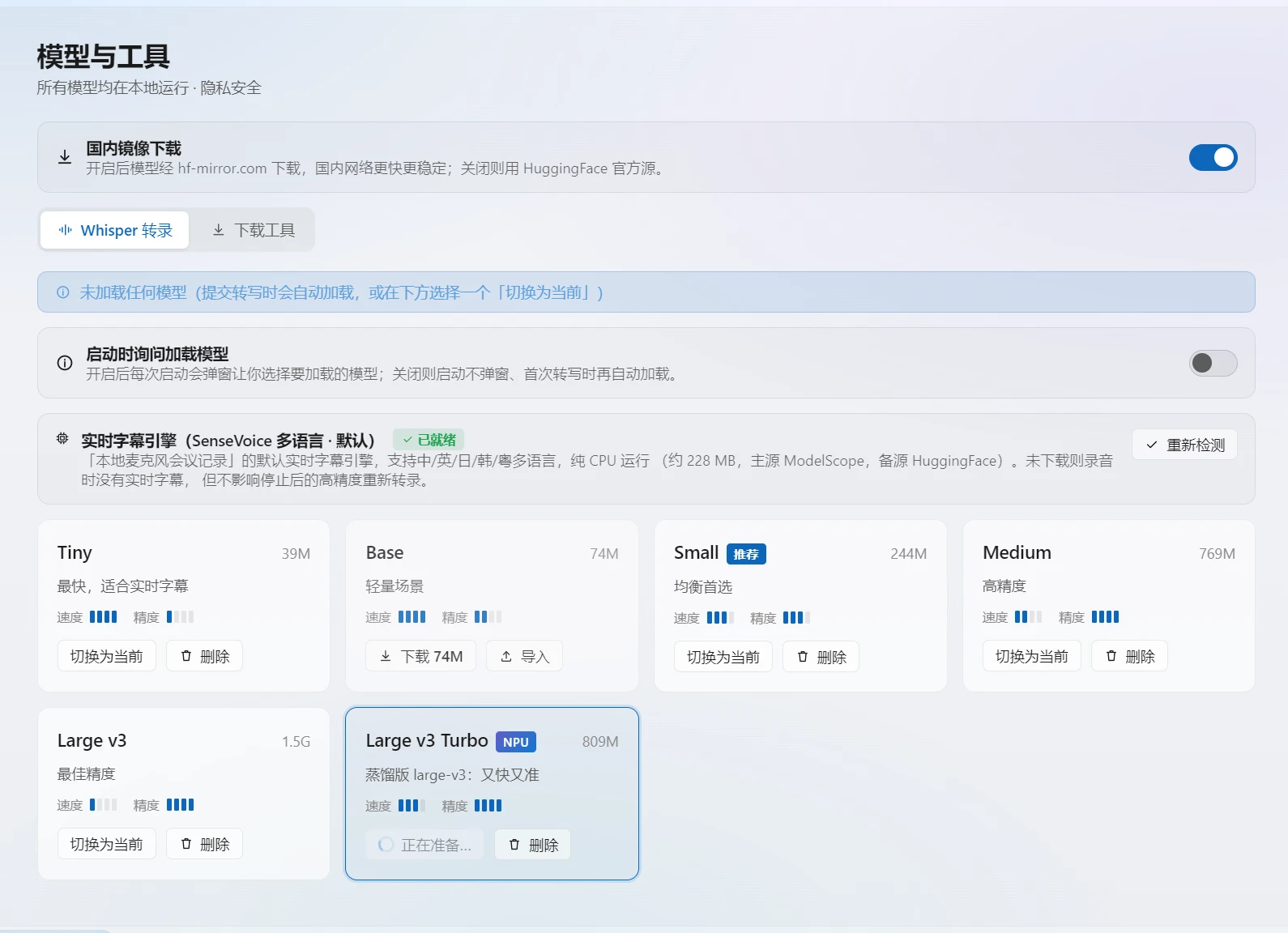
Task: Click the Base model title
Action: coord(385,553)
